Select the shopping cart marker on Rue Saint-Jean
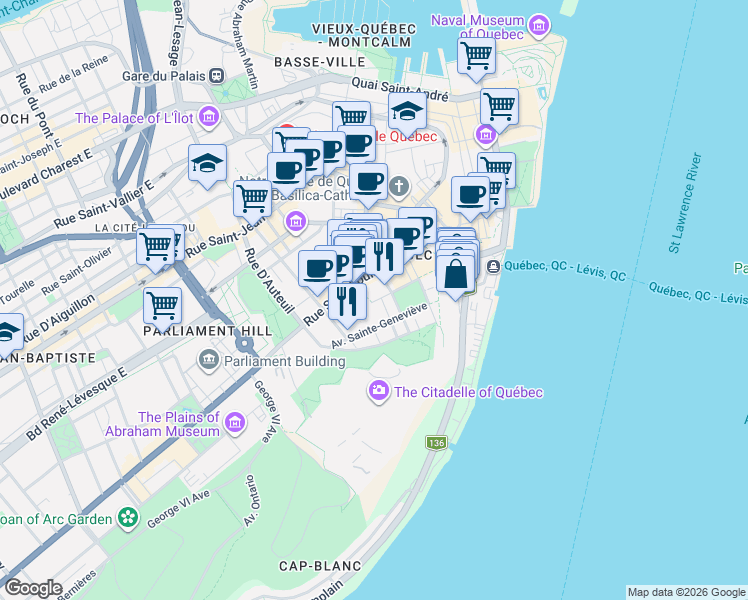The height and width of the screenshot is (600, 748). coord(252,202)
